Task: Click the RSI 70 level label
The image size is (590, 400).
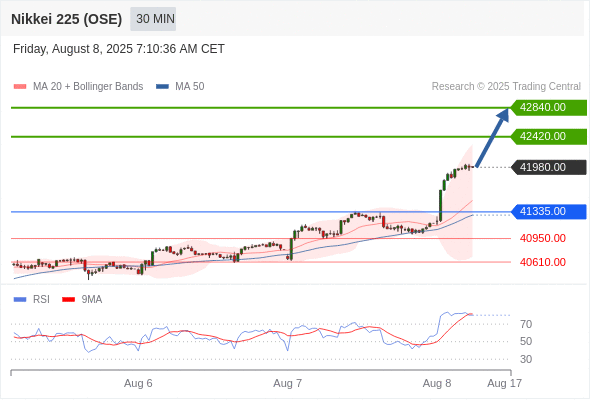Action: (526, 324)
